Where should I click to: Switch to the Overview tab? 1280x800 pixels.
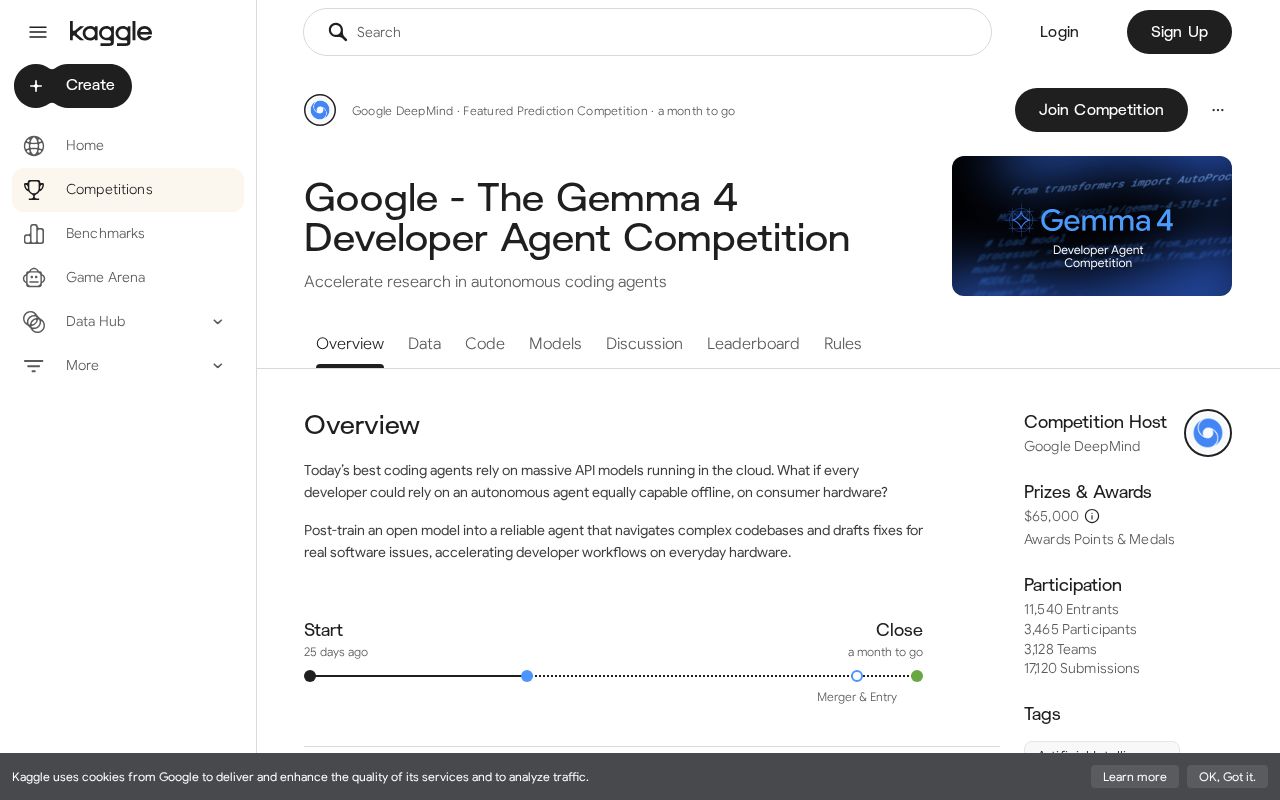(x=350, y=344)
